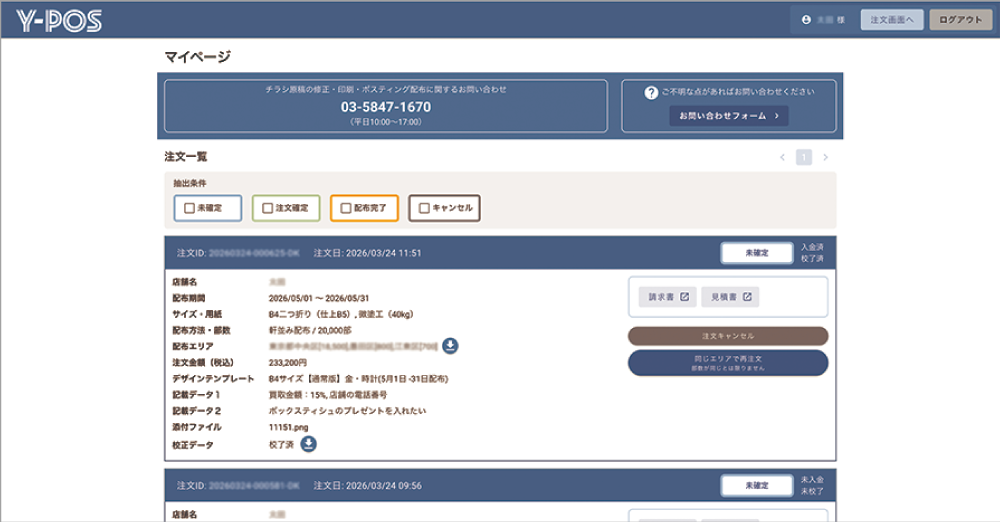Click 未確定 status on 09:56 order

tap(756, 486)
